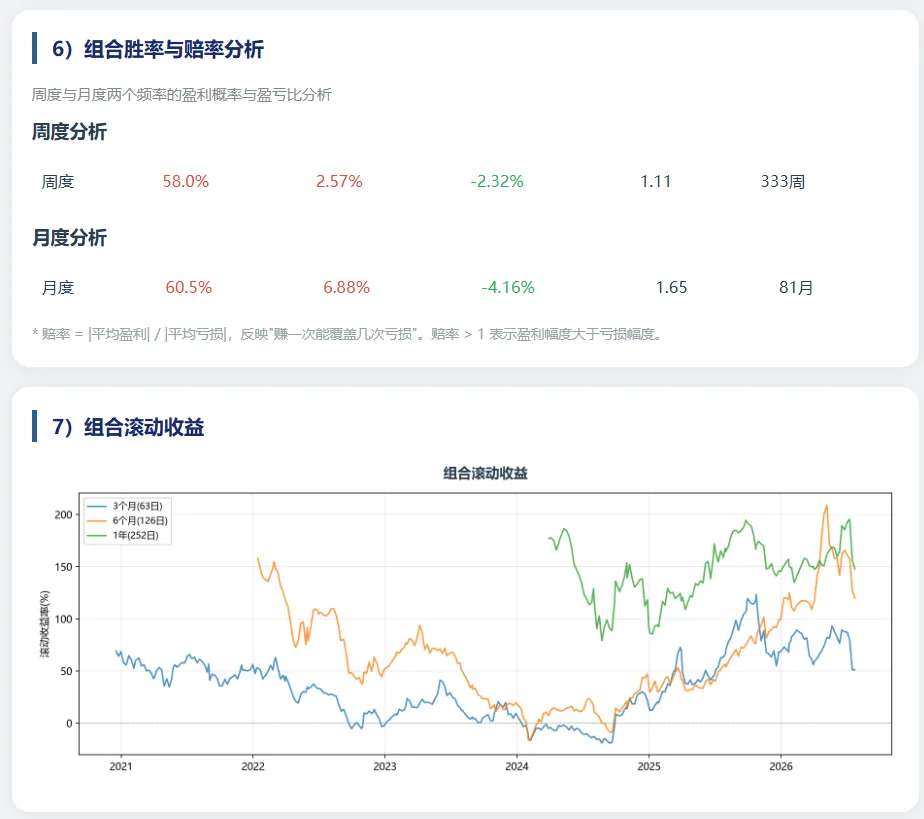Click the monthly average loss -4.16%
924x819 pixels.
coord(508,288)
